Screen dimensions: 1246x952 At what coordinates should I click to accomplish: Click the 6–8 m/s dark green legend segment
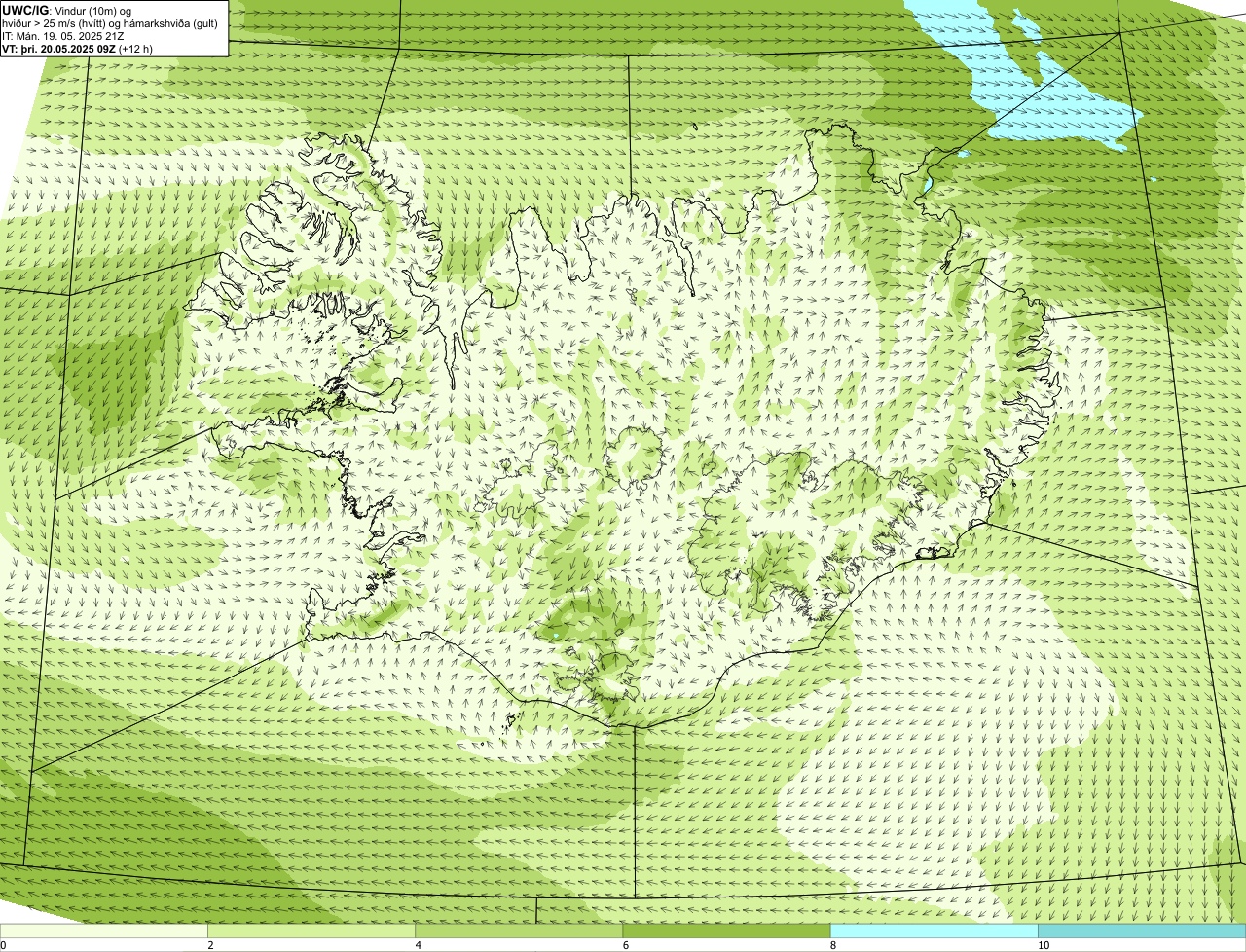click(726, 932)
